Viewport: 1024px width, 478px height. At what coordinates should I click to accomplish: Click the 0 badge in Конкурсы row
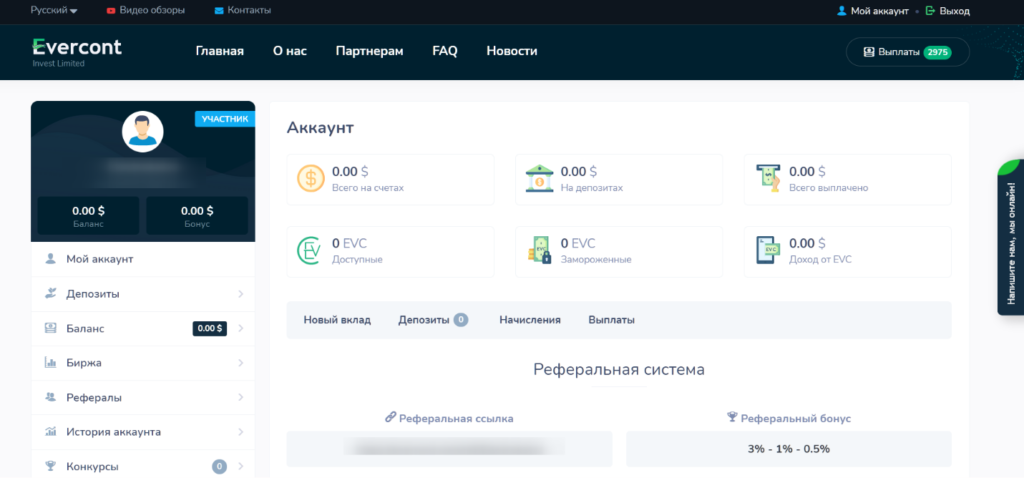click(219, 467)
